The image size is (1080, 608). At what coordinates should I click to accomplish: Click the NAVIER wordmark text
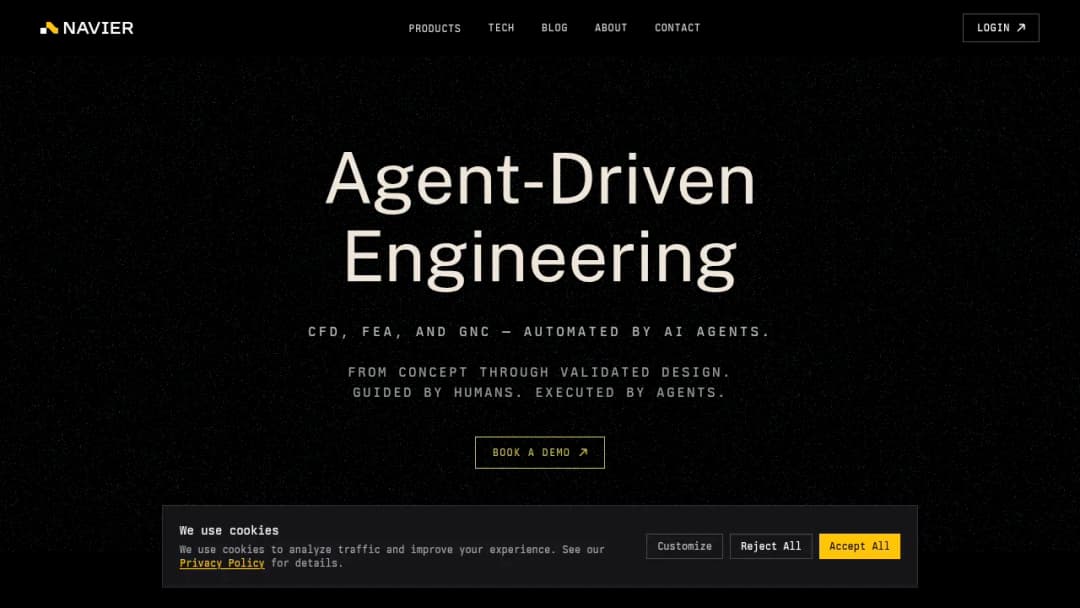pyautogui.click(x=98, y=28)
